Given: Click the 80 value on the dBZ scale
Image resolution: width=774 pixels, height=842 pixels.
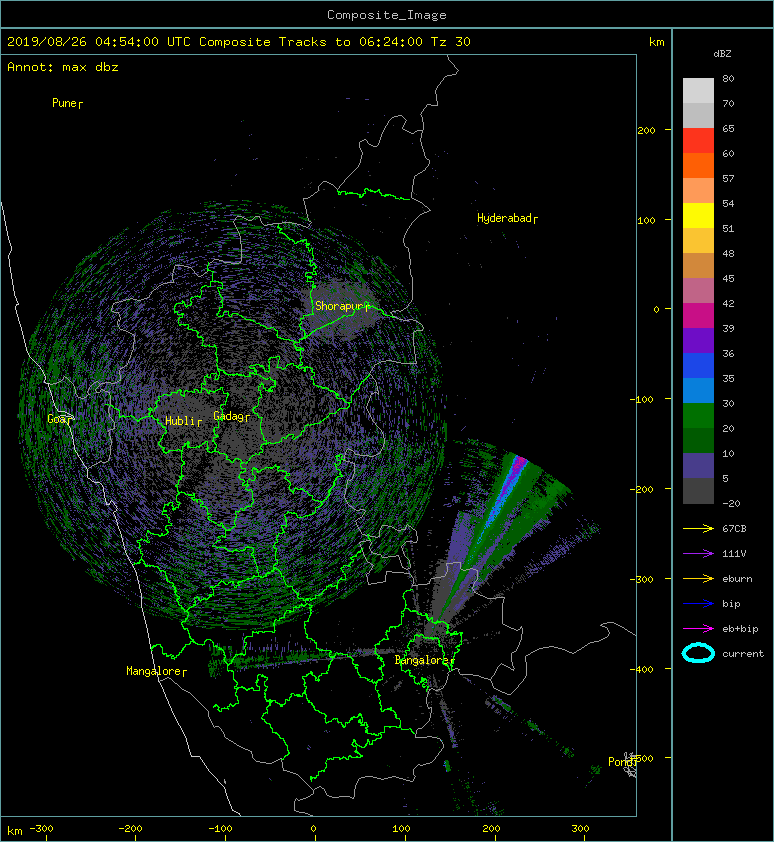Looking at the screenshot, I should 728,78.
